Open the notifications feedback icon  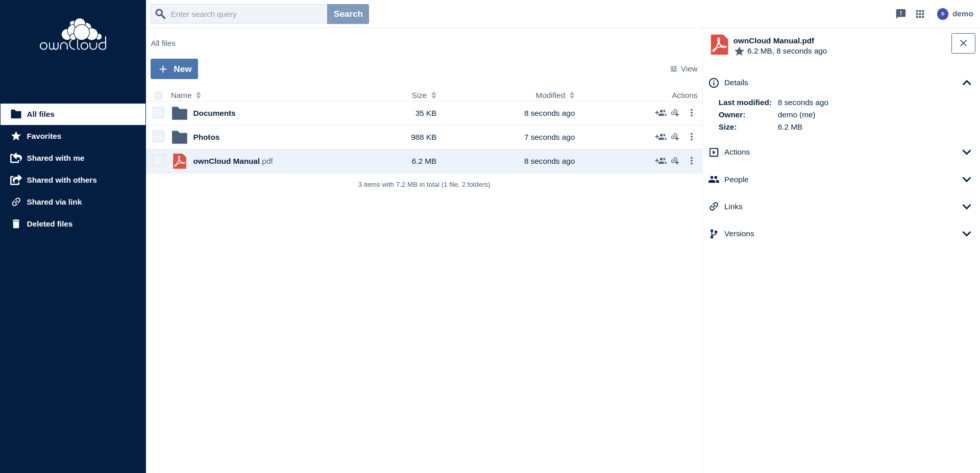click(901, 14)
